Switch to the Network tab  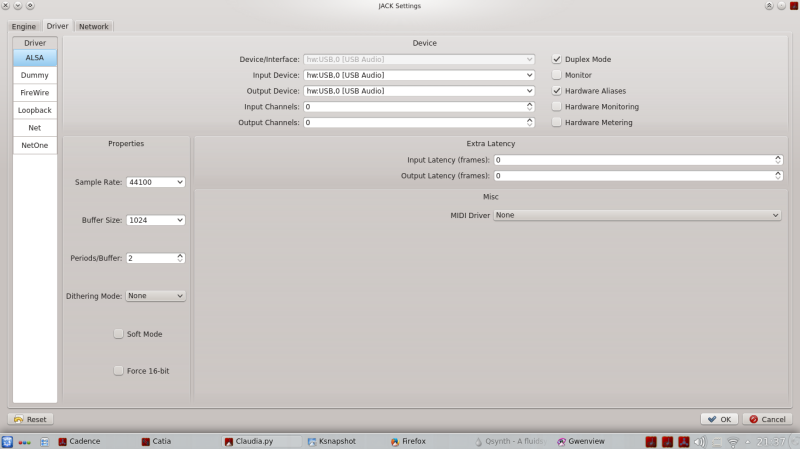coord(94,26)
